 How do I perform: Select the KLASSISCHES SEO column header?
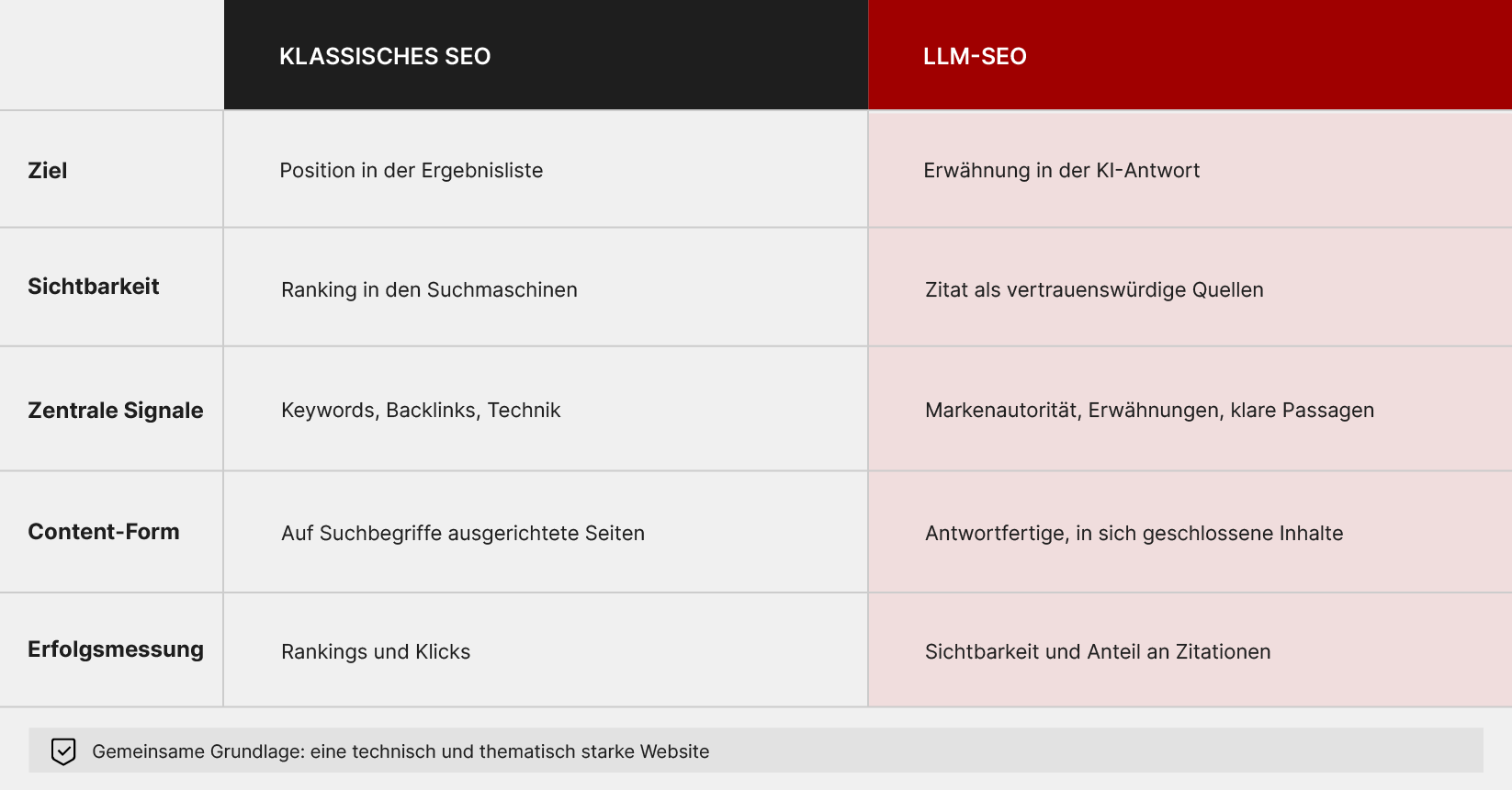tap(546, 55)
